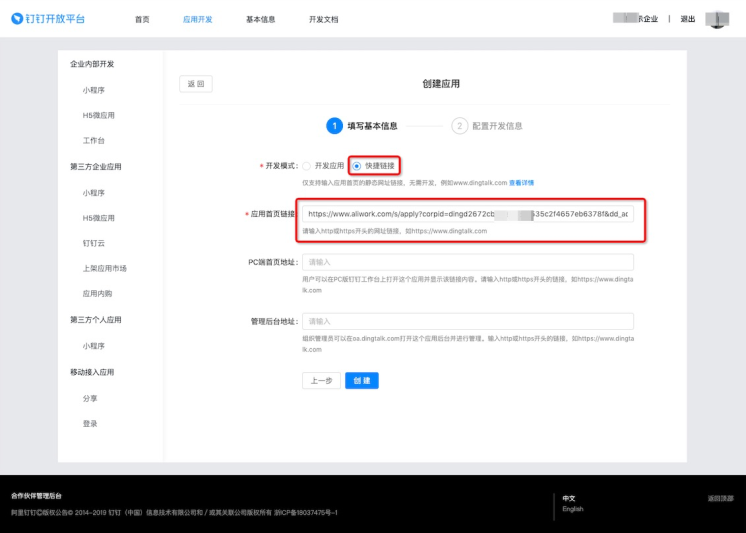Select 小程序 under 企业内部开发
Image resolution: width=746 pixels, height=533 pixels.
(93, 90)
